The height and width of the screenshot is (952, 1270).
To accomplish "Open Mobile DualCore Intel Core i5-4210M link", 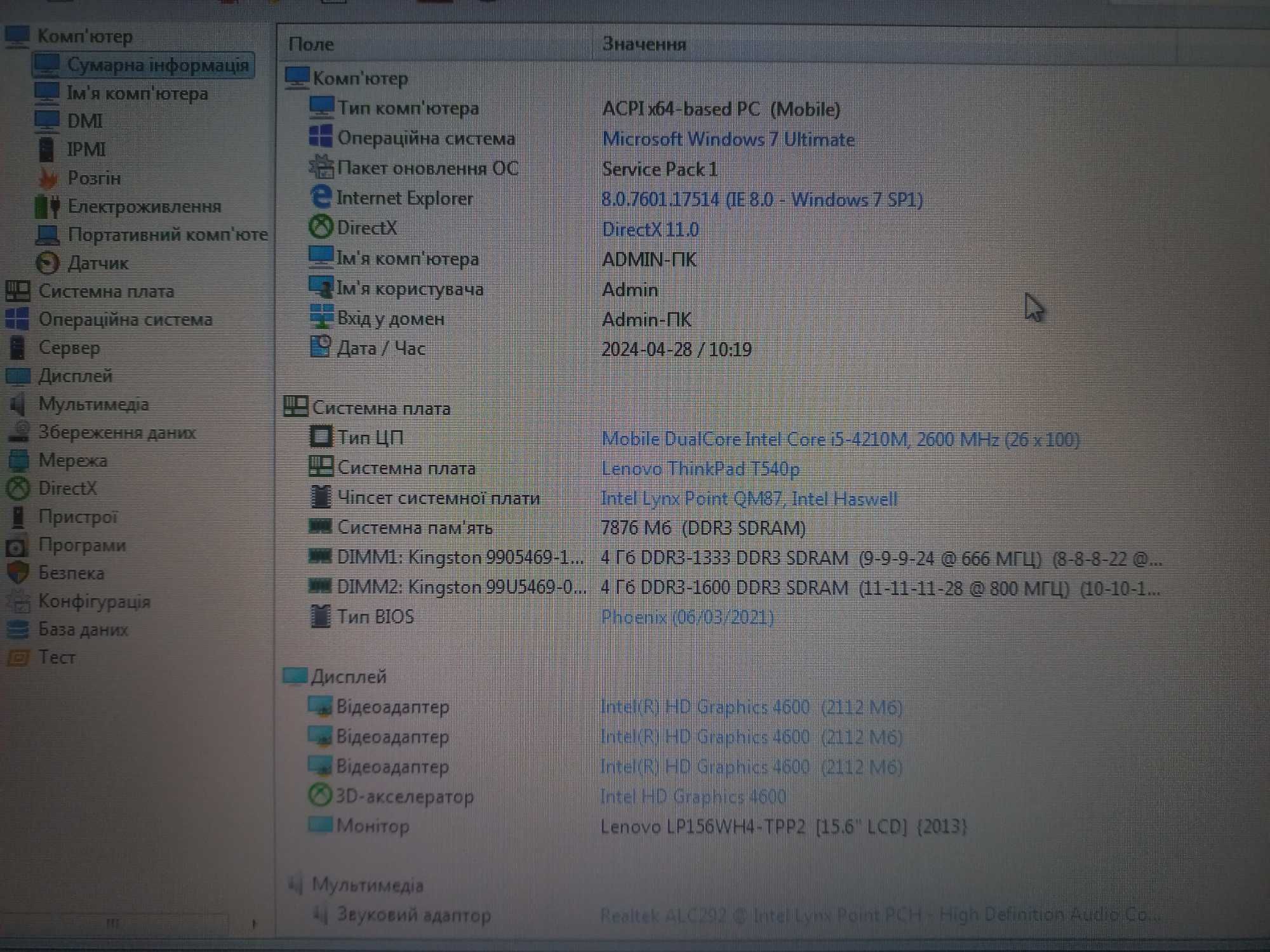I will click(839, 439).
